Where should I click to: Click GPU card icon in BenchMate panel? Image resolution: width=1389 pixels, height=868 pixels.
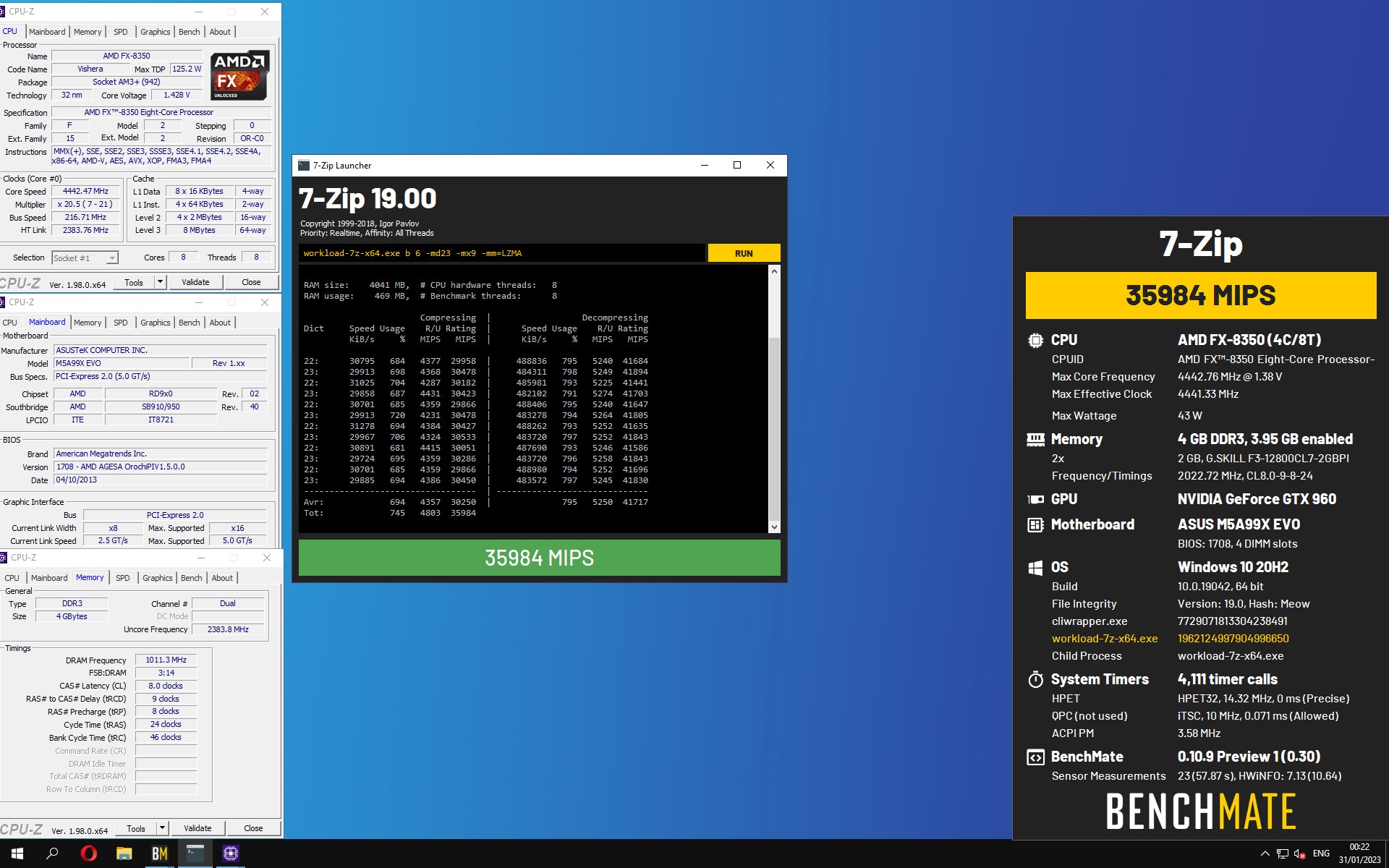click(x=1035, y=499)
